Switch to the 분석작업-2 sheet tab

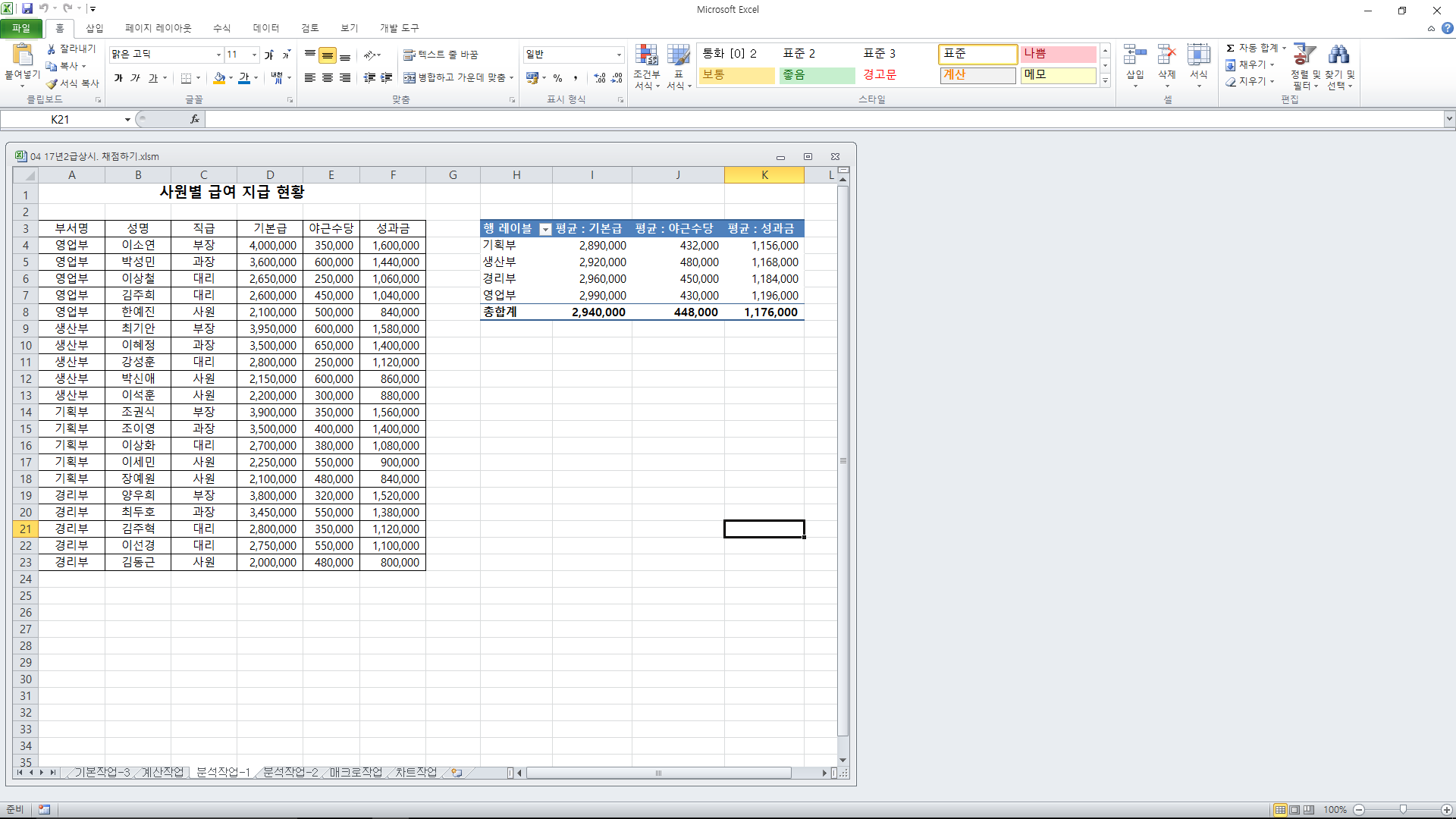290,773
